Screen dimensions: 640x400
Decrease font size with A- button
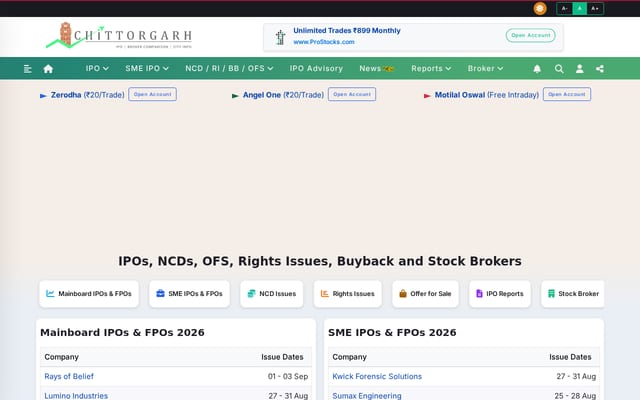click(x=564, y=9)
